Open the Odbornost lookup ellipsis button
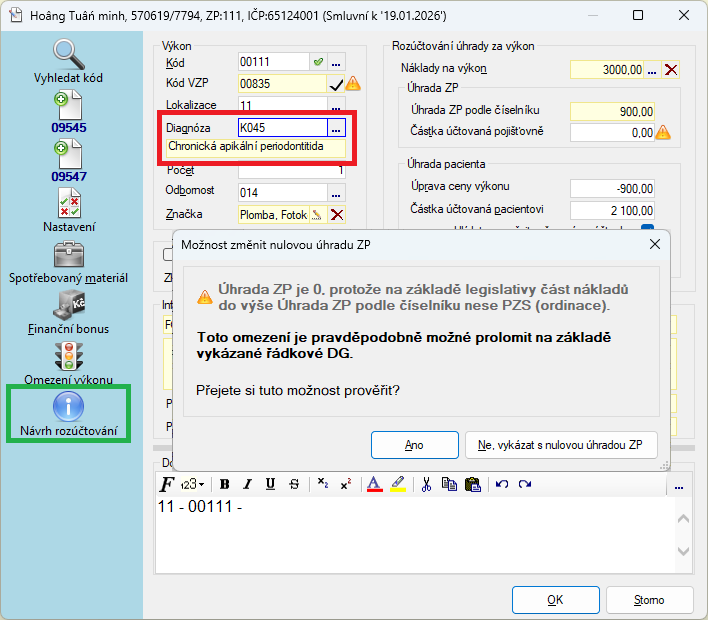 (x=337, y=192)
